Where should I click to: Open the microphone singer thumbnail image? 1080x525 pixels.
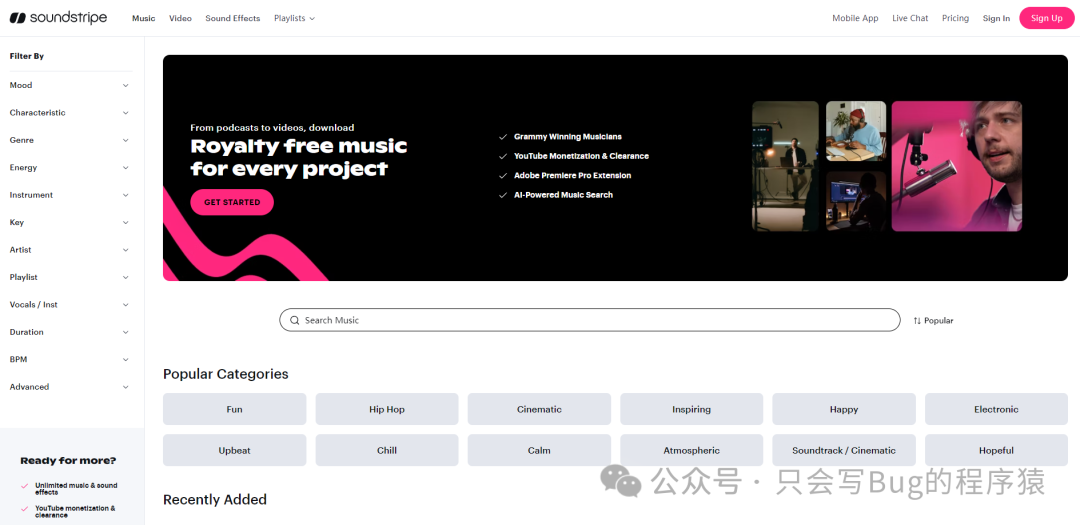click(x=956, y=166)
